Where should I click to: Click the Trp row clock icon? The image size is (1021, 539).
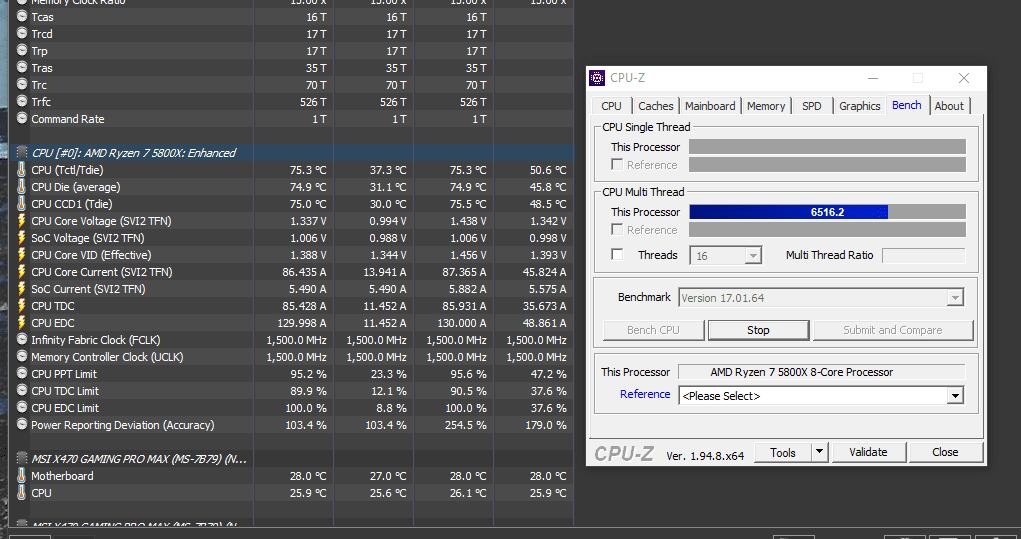[21, 50]
